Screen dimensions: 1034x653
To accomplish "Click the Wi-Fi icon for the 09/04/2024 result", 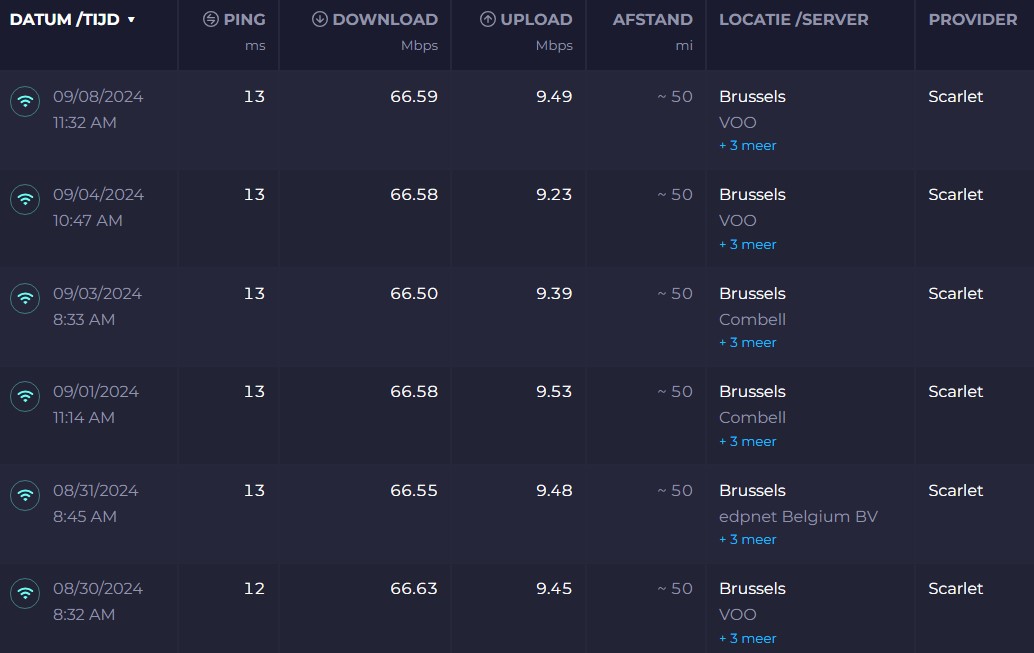I will click(25, 199).
